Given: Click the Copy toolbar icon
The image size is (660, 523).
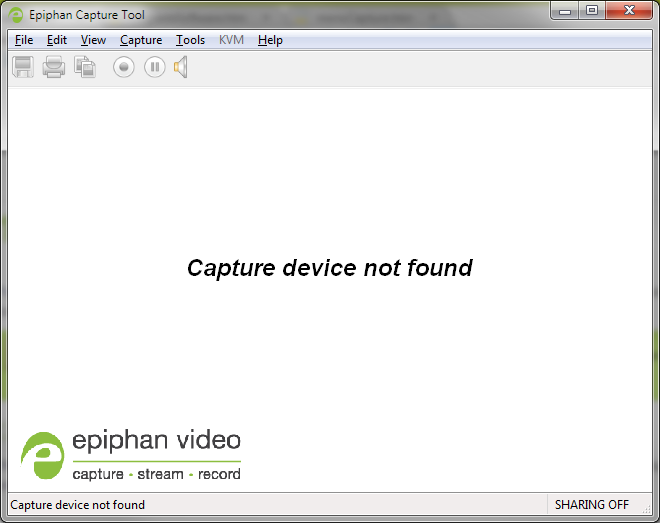Looking at the screenshot, I should (85, 67).
